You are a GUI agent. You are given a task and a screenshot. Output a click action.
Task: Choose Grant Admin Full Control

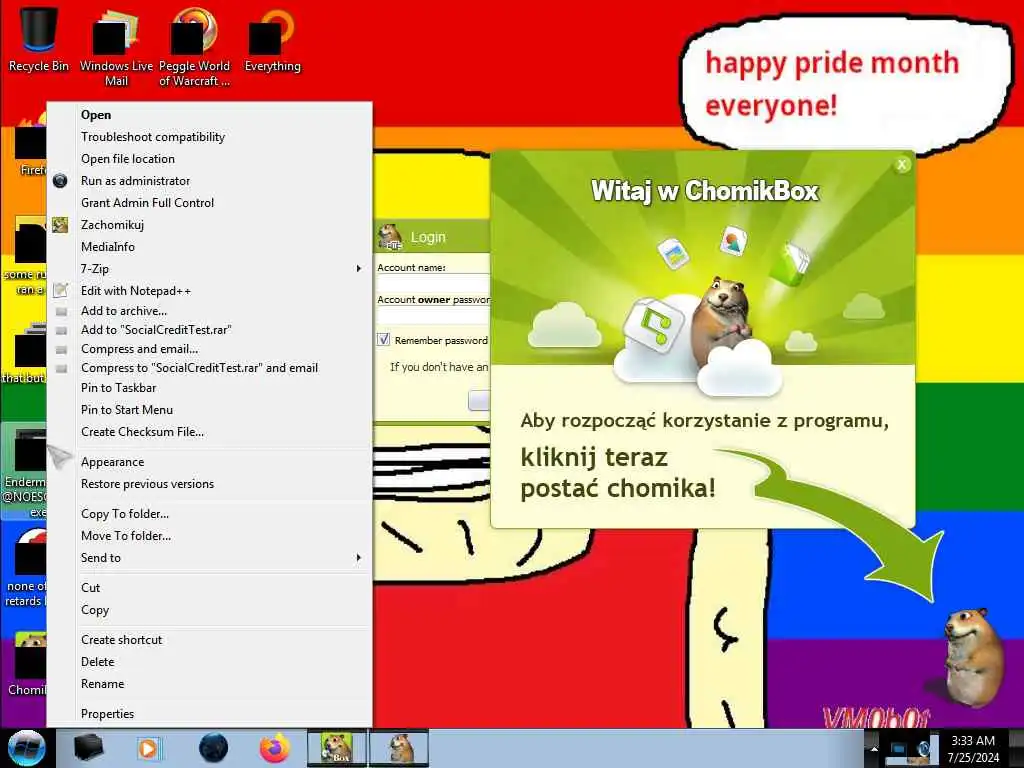tap(209, 203)
